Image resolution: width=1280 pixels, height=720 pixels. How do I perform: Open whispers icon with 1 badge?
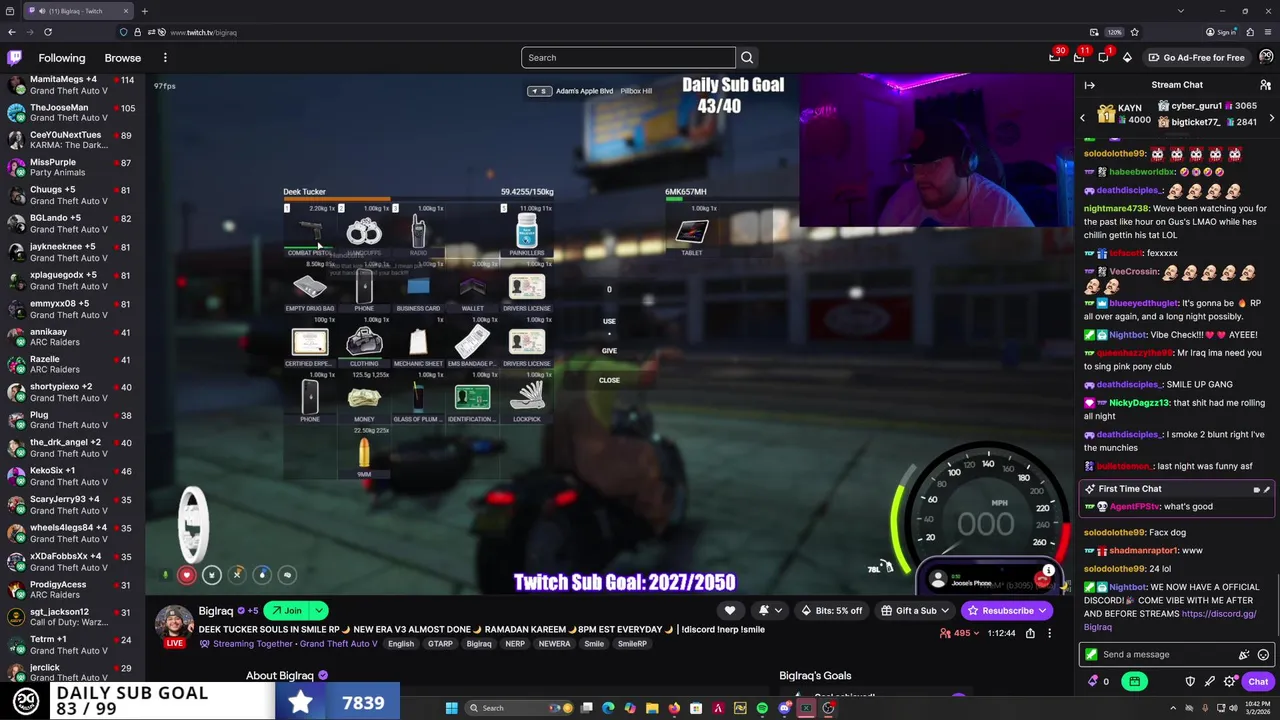[1103, 58]
